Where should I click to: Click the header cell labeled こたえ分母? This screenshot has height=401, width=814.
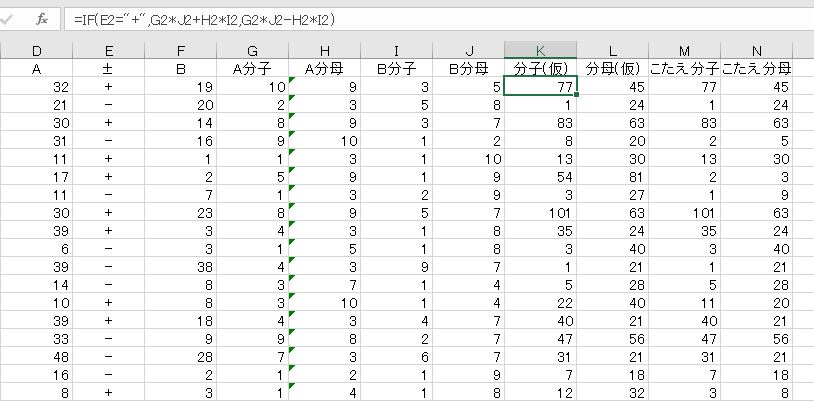point(756,69)
